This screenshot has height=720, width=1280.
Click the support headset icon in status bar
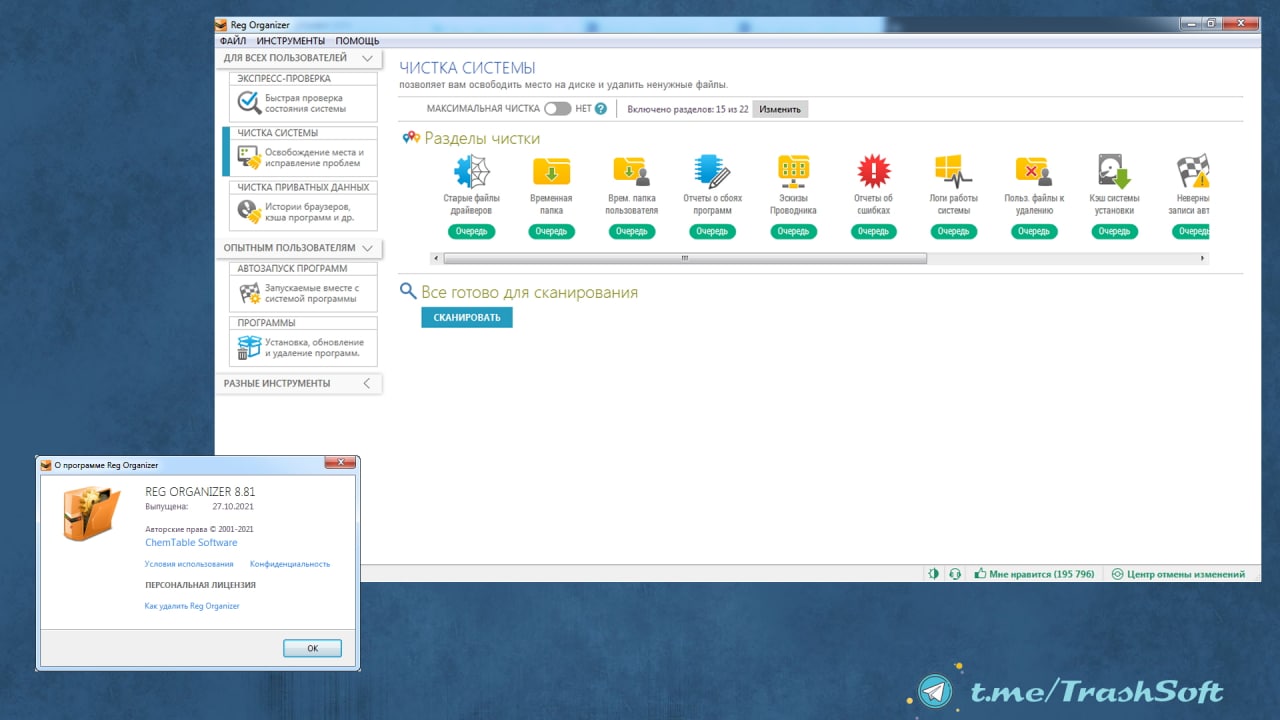[x=955, y=574]
